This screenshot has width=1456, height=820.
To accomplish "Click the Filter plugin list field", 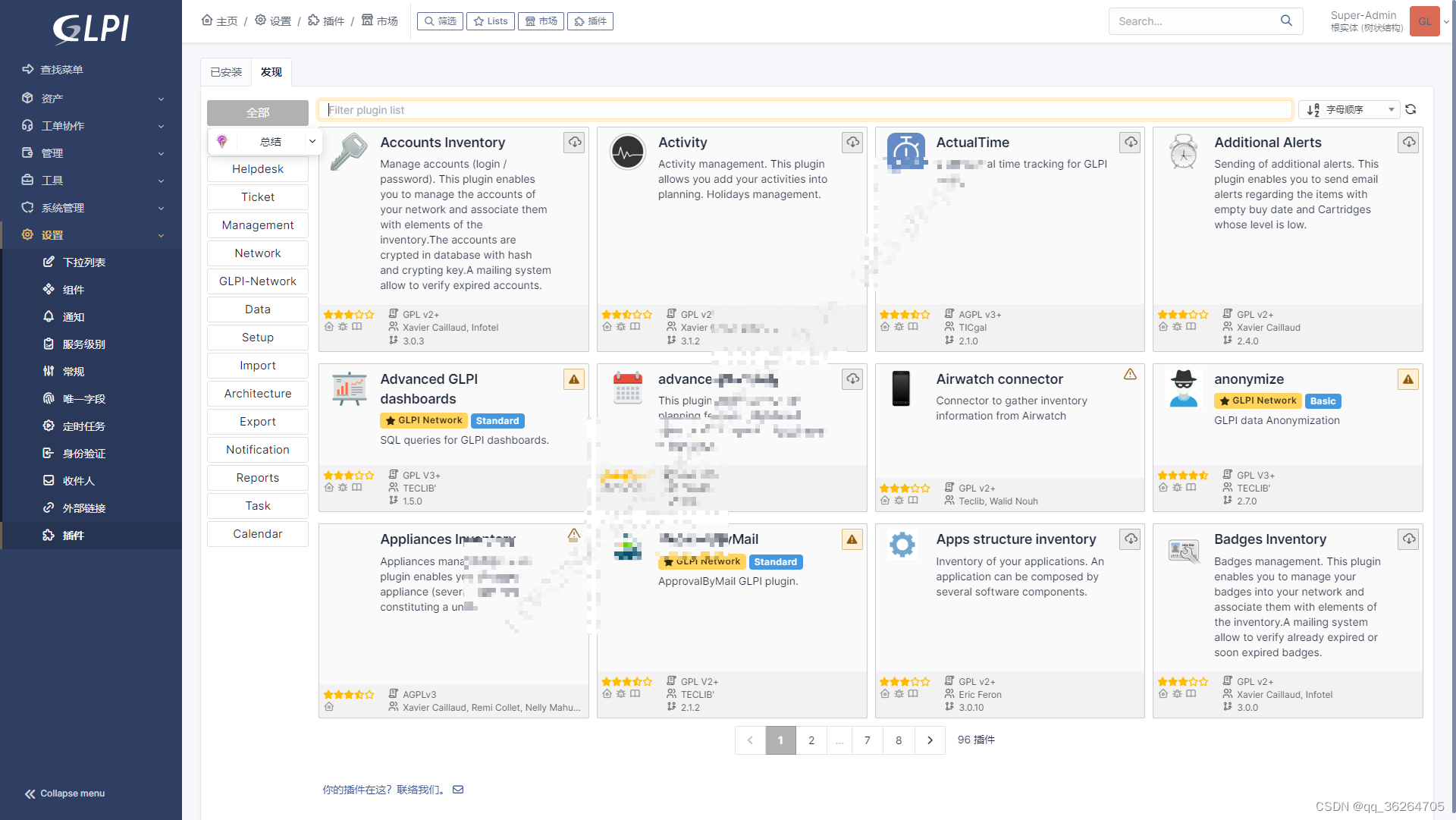I will (804, 110).
